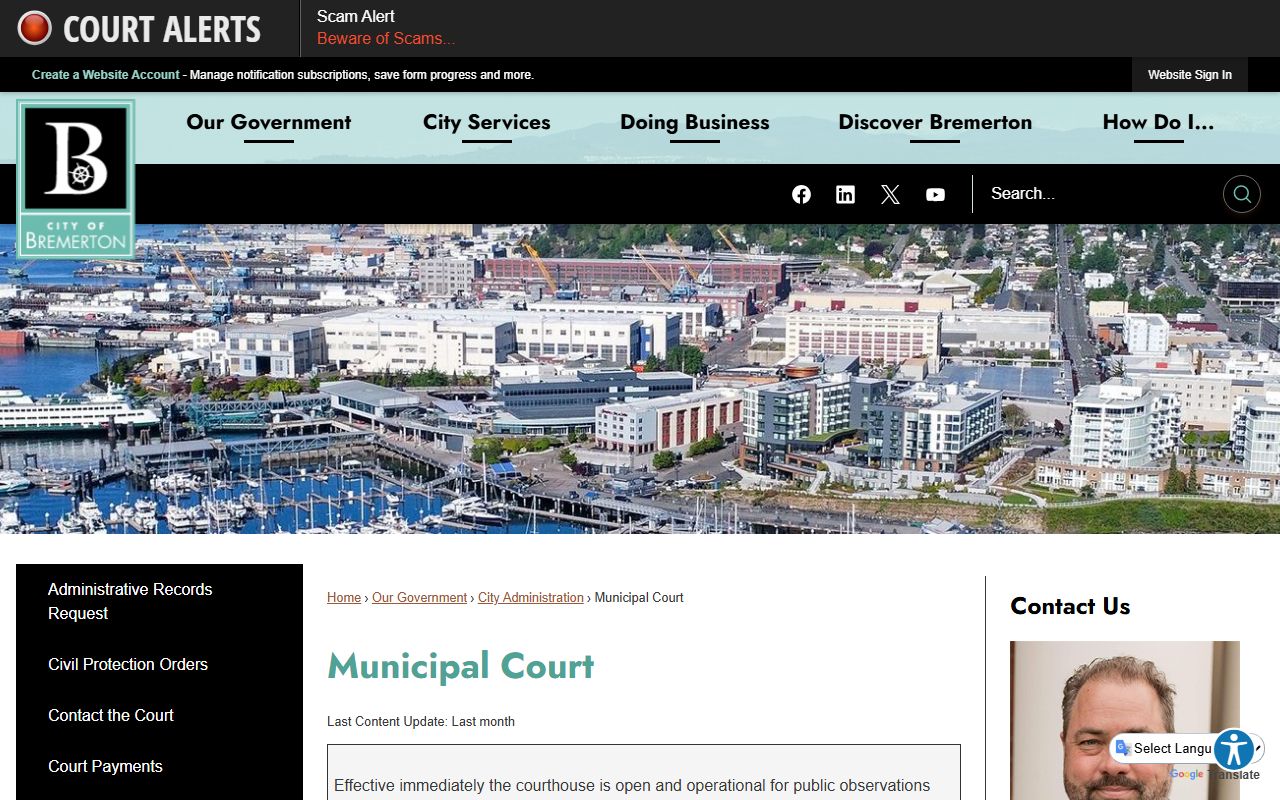Click the Scam Alert heading

click(356, 16)
